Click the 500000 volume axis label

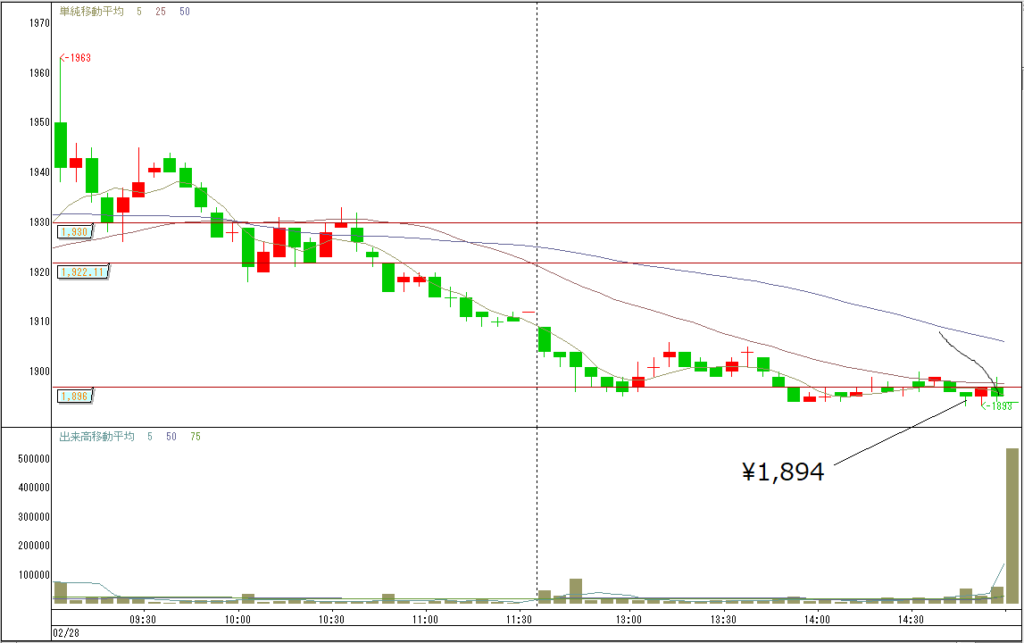[x=34, y=459]
